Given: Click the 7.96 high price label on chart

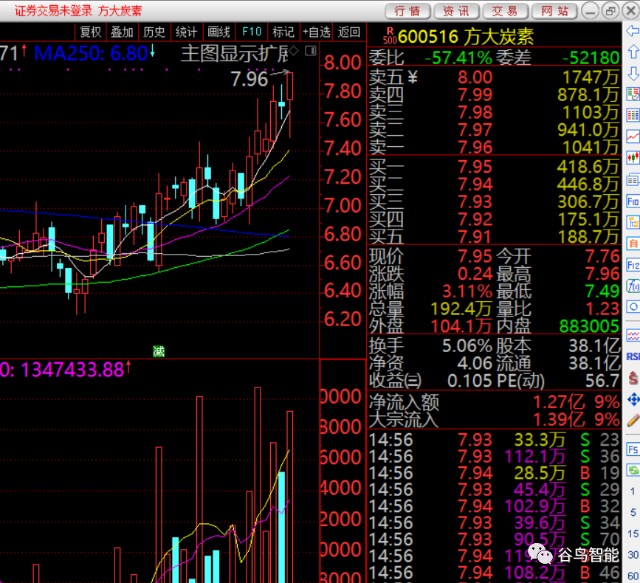Looking at the screenshot, I should (x=249, y=79).
